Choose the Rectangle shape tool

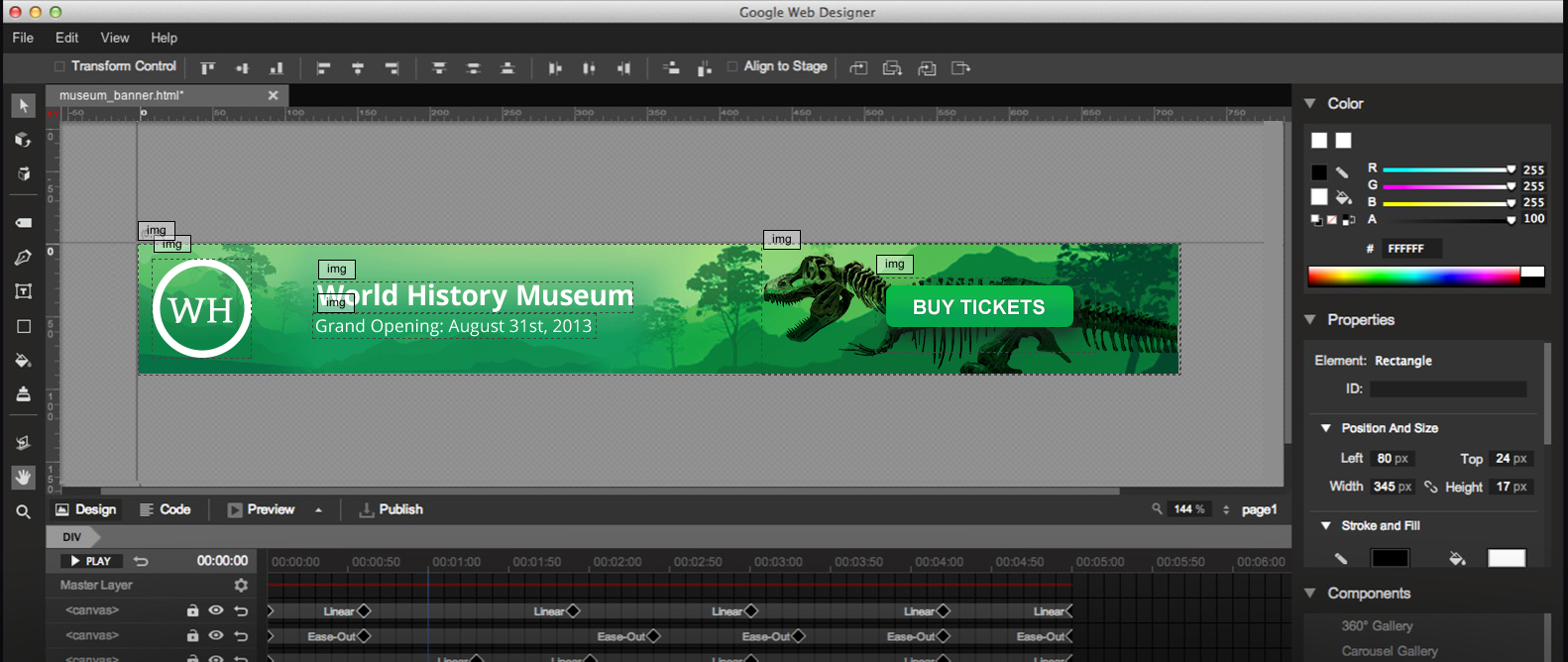(23, 326)
